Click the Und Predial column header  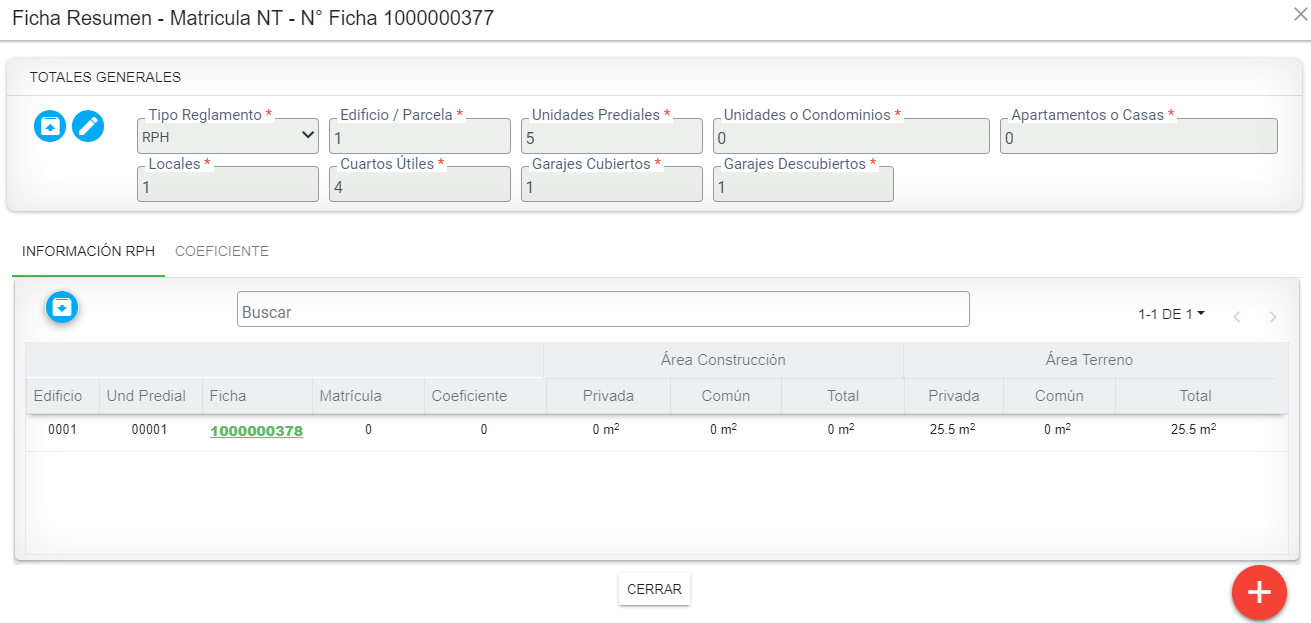click(146, 396)
